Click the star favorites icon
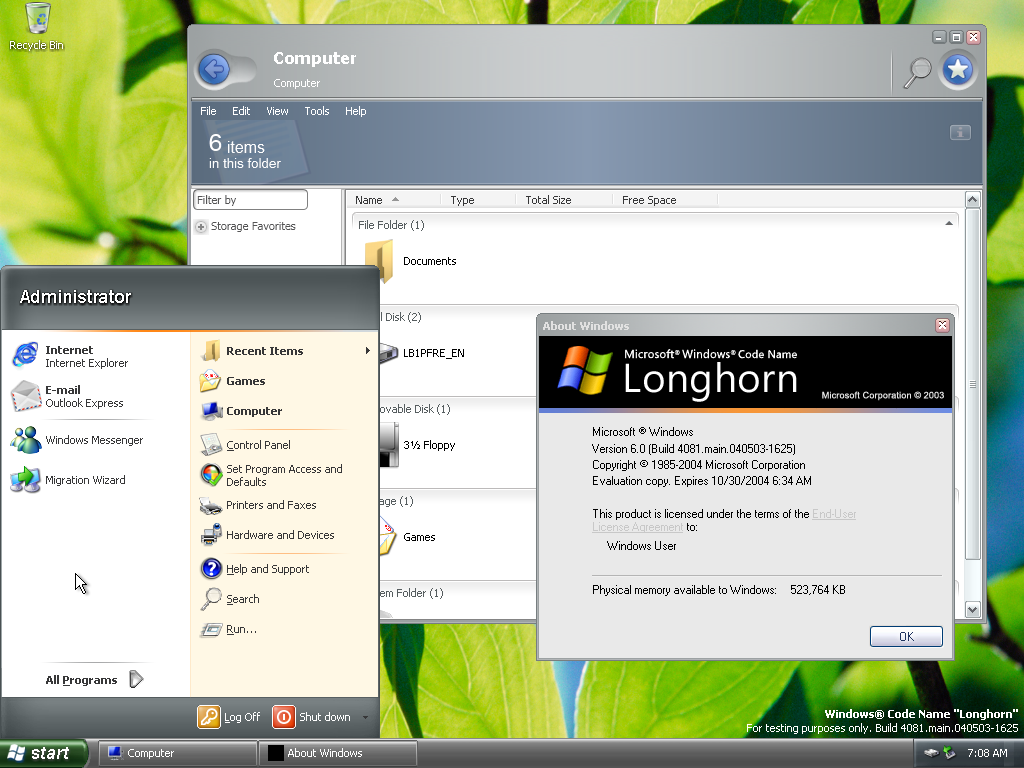Screen dimensions: 1024x768 pyautogui.click(x=958, y=69)
